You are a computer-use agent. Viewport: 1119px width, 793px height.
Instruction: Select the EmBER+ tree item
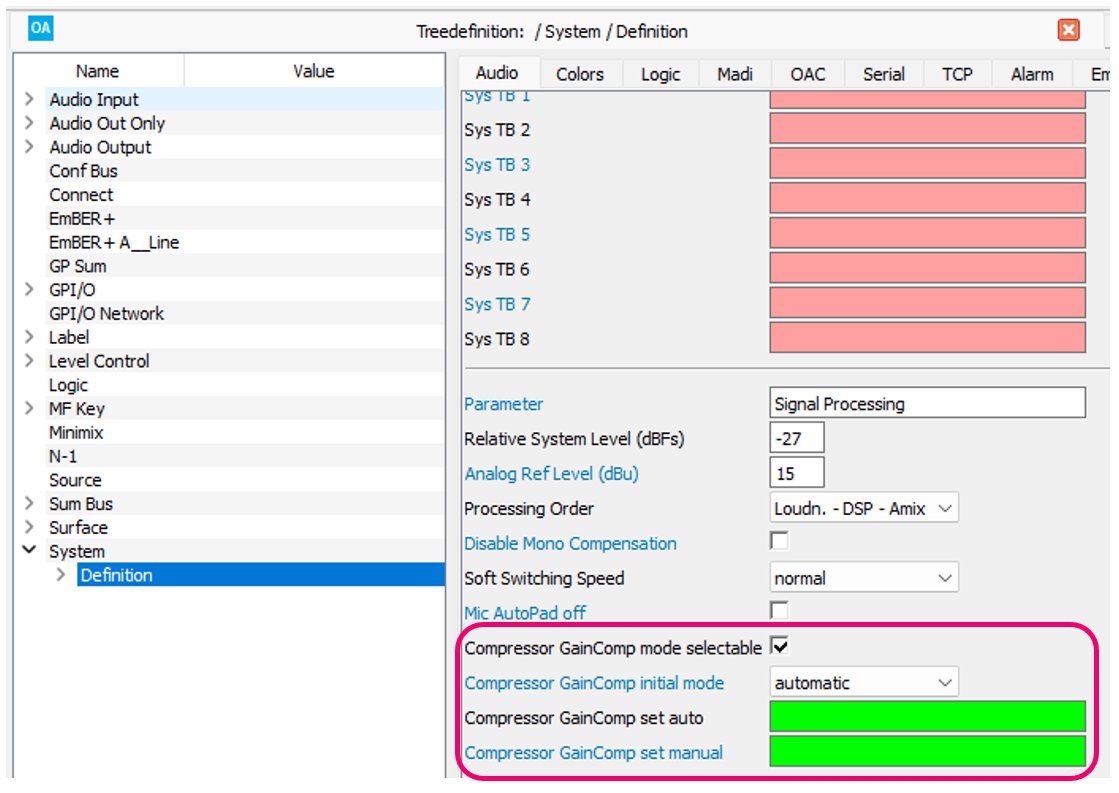(x=82, y=218)
